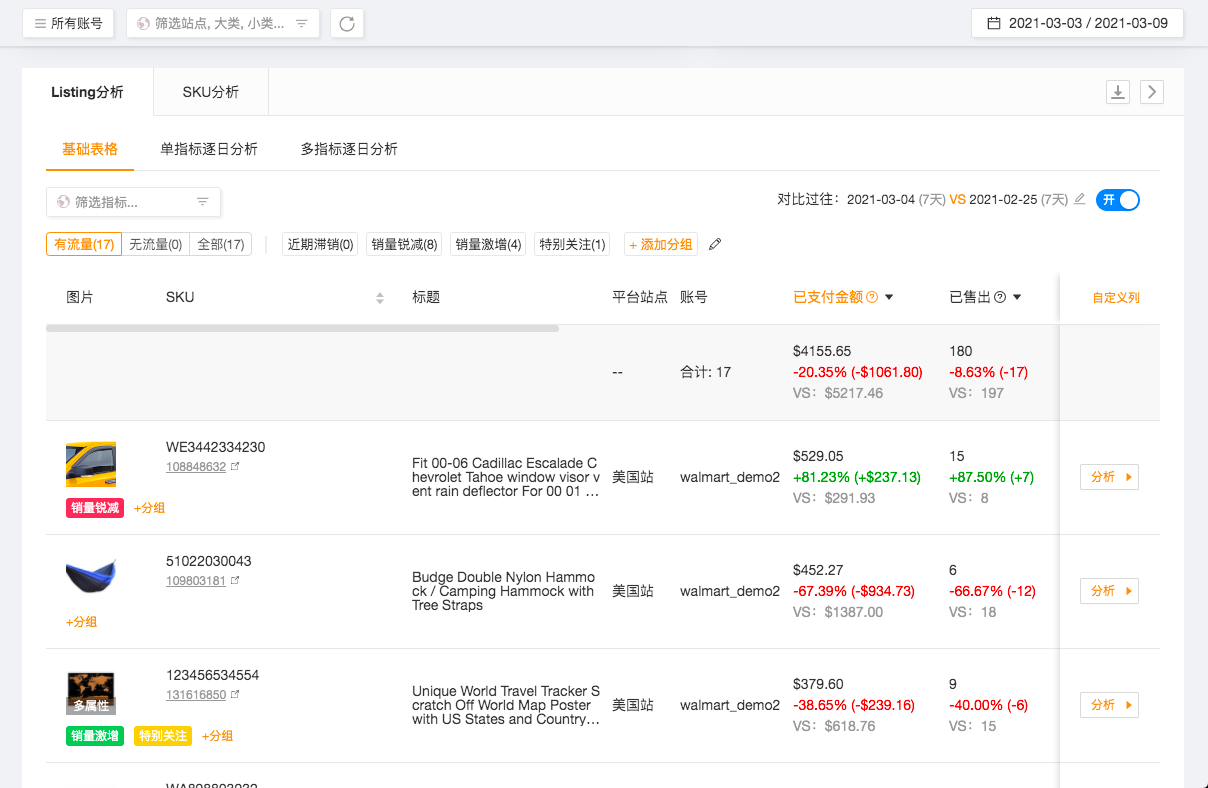Sort the SKU column using sort arrows
The image size is (1208, 788).
380,298
